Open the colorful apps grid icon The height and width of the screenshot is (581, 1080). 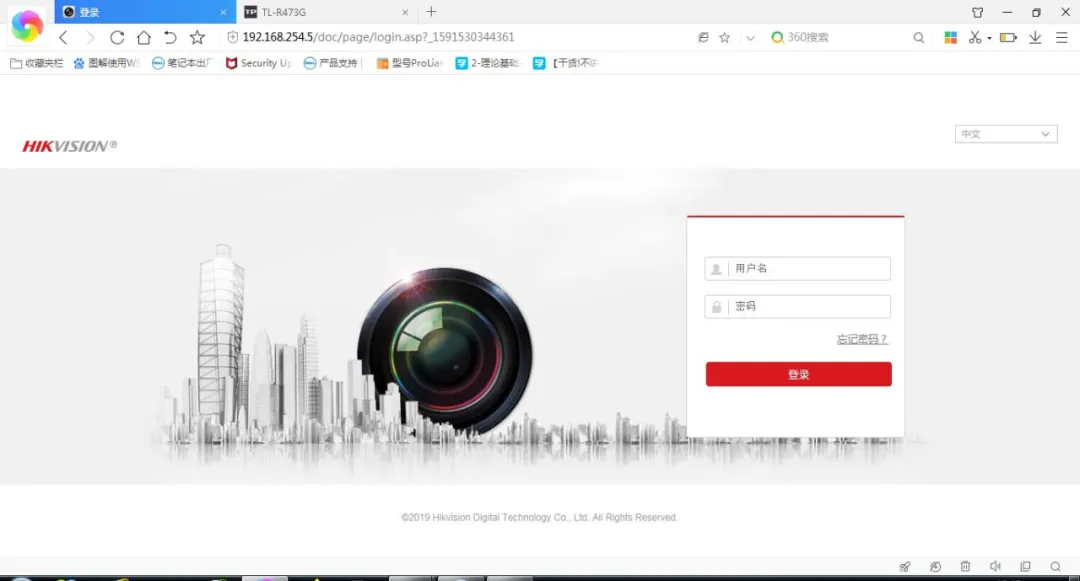click(951, 38)
